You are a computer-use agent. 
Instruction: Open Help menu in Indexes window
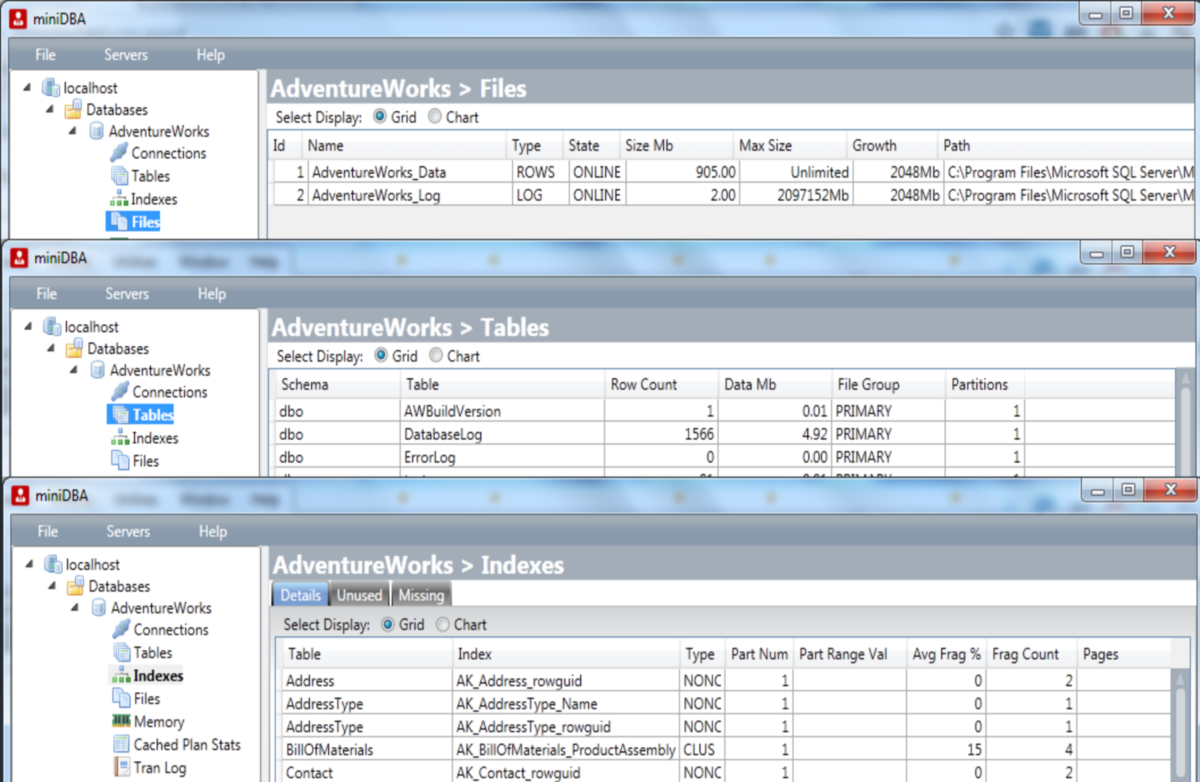(x=212, y=532)
